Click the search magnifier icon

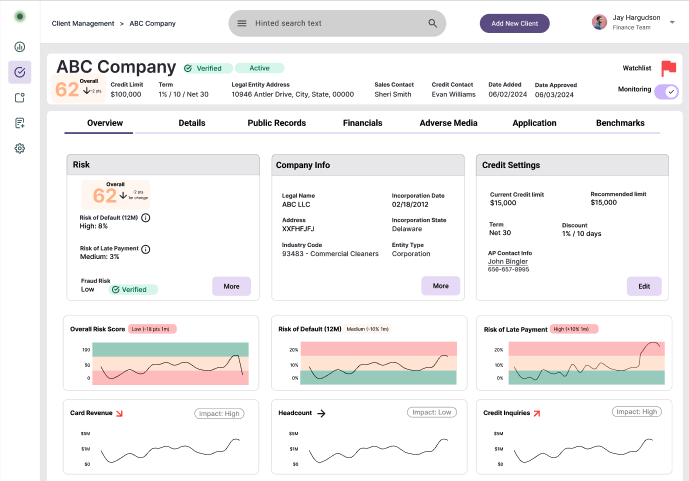[x=432, y=23]
